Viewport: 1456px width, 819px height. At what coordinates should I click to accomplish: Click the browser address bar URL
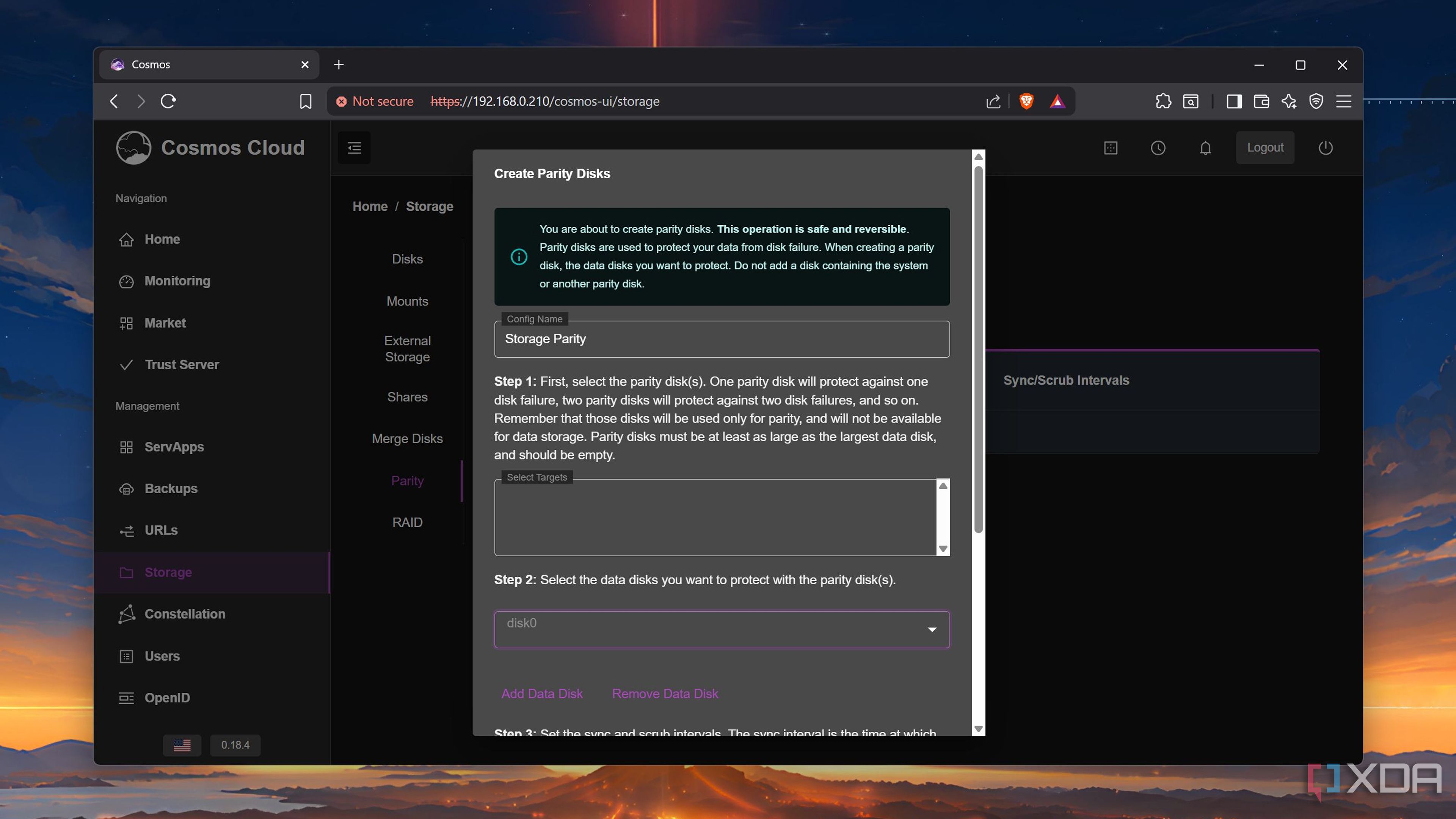pyautogui.click(x=545, y=101)
